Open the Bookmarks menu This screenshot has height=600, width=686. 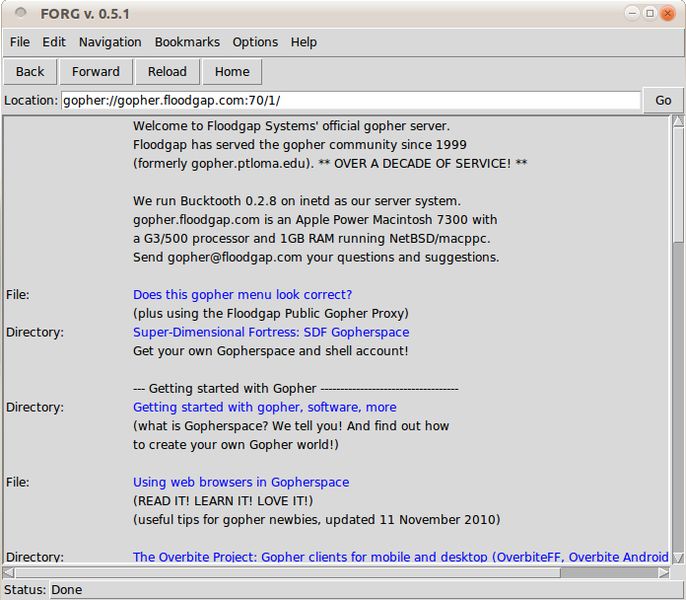click(x=187, y=42)
